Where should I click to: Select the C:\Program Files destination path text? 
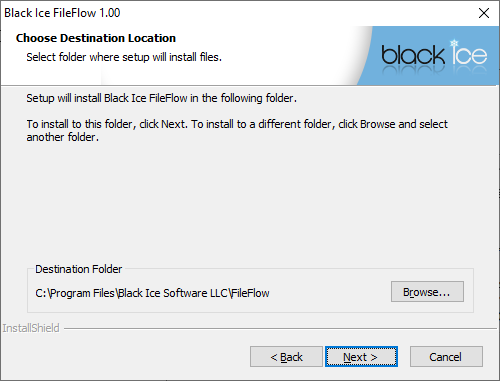pyautogui.click(x=152, y=293)
